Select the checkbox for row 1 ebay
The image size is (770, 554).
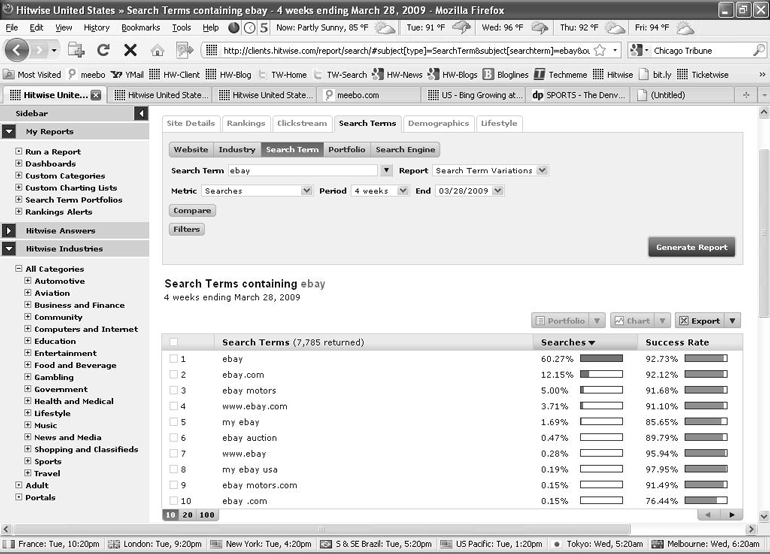173,359
